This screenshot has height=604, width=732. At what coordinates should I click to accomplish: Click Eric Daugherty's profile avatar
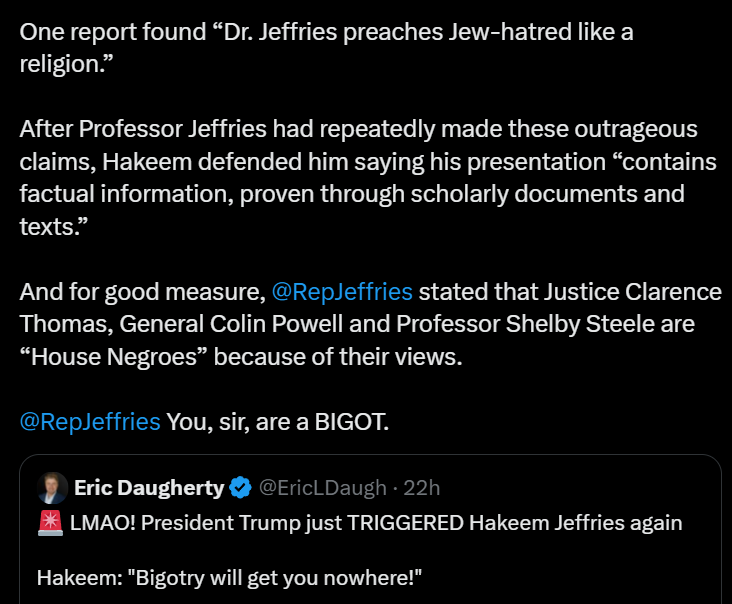pyautogui.click(x=53, y=488)
